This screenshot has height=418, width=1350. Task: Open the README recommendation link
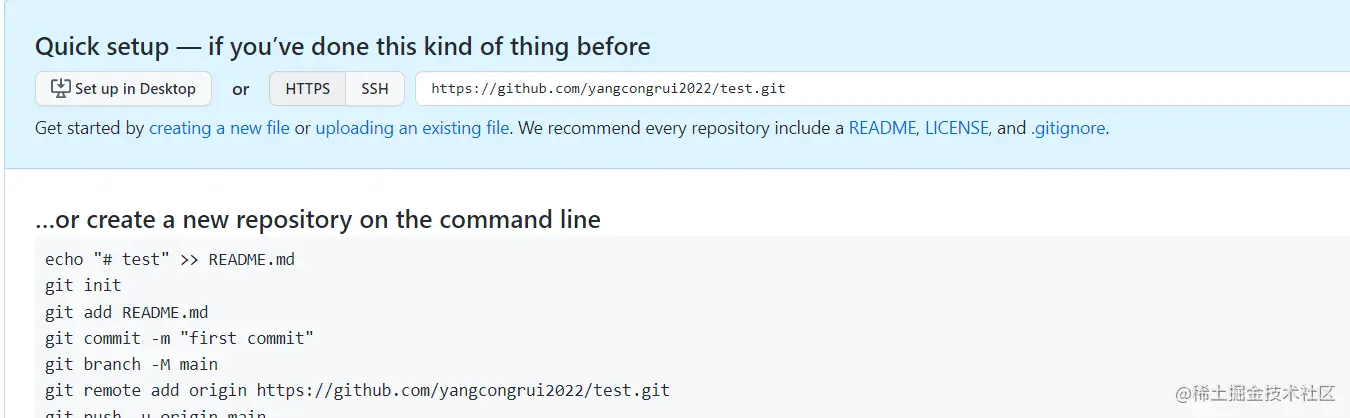pyautogui.click(x=882, y=128)
